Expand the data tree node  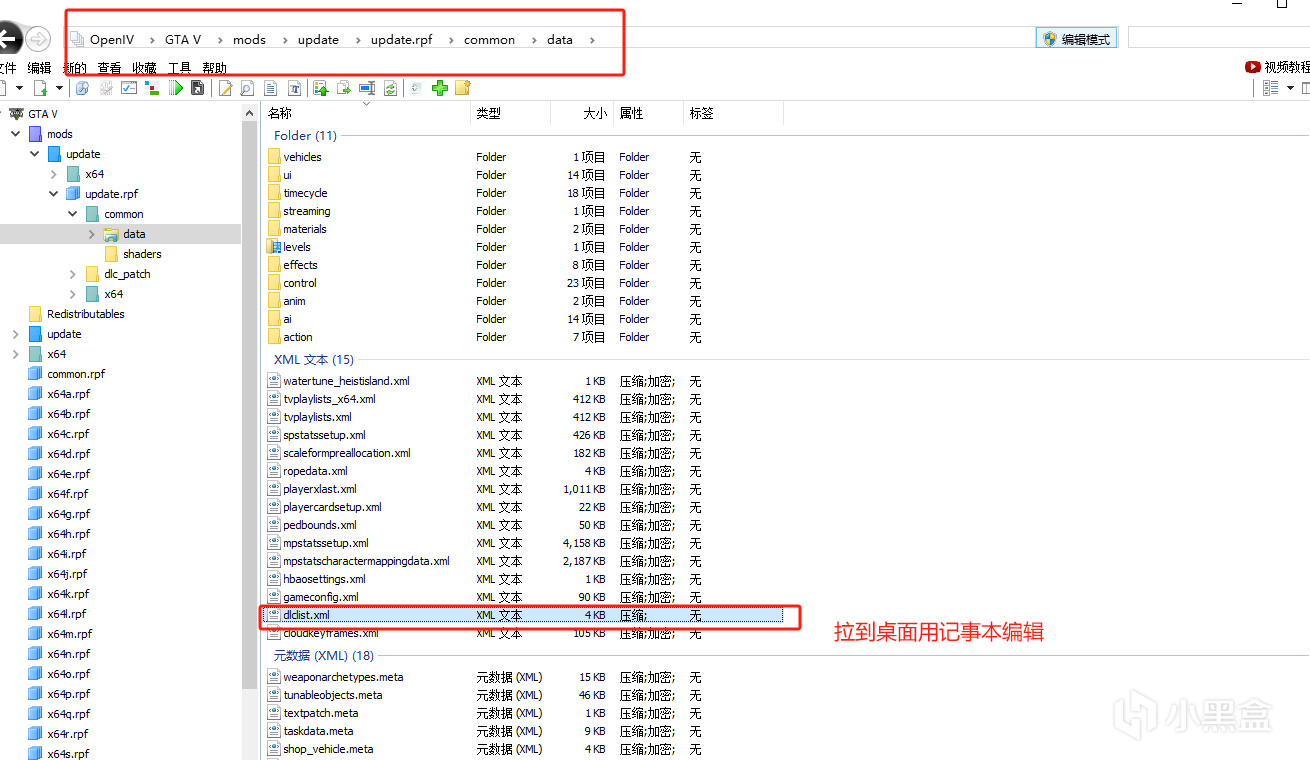coord(92,234)
